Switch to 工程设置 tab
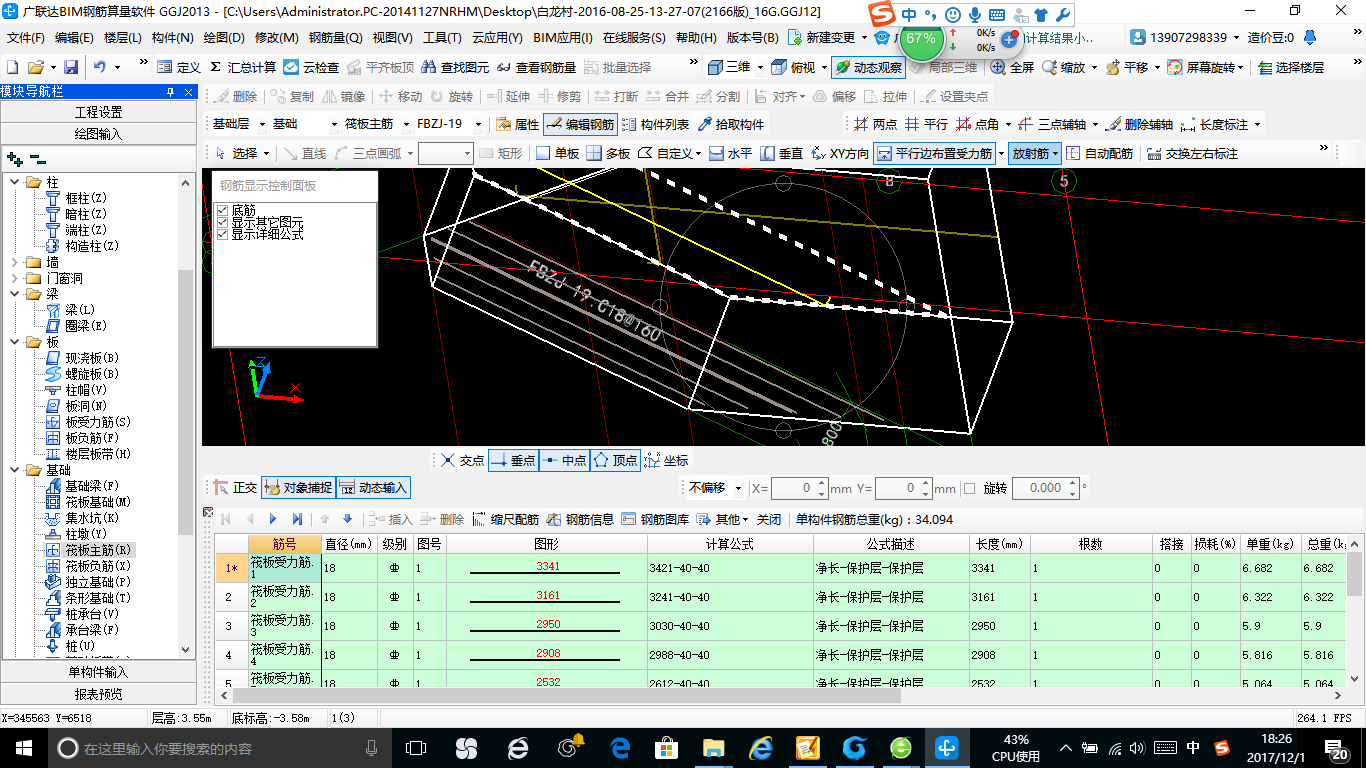1366x768 pixels. point(99,112)
